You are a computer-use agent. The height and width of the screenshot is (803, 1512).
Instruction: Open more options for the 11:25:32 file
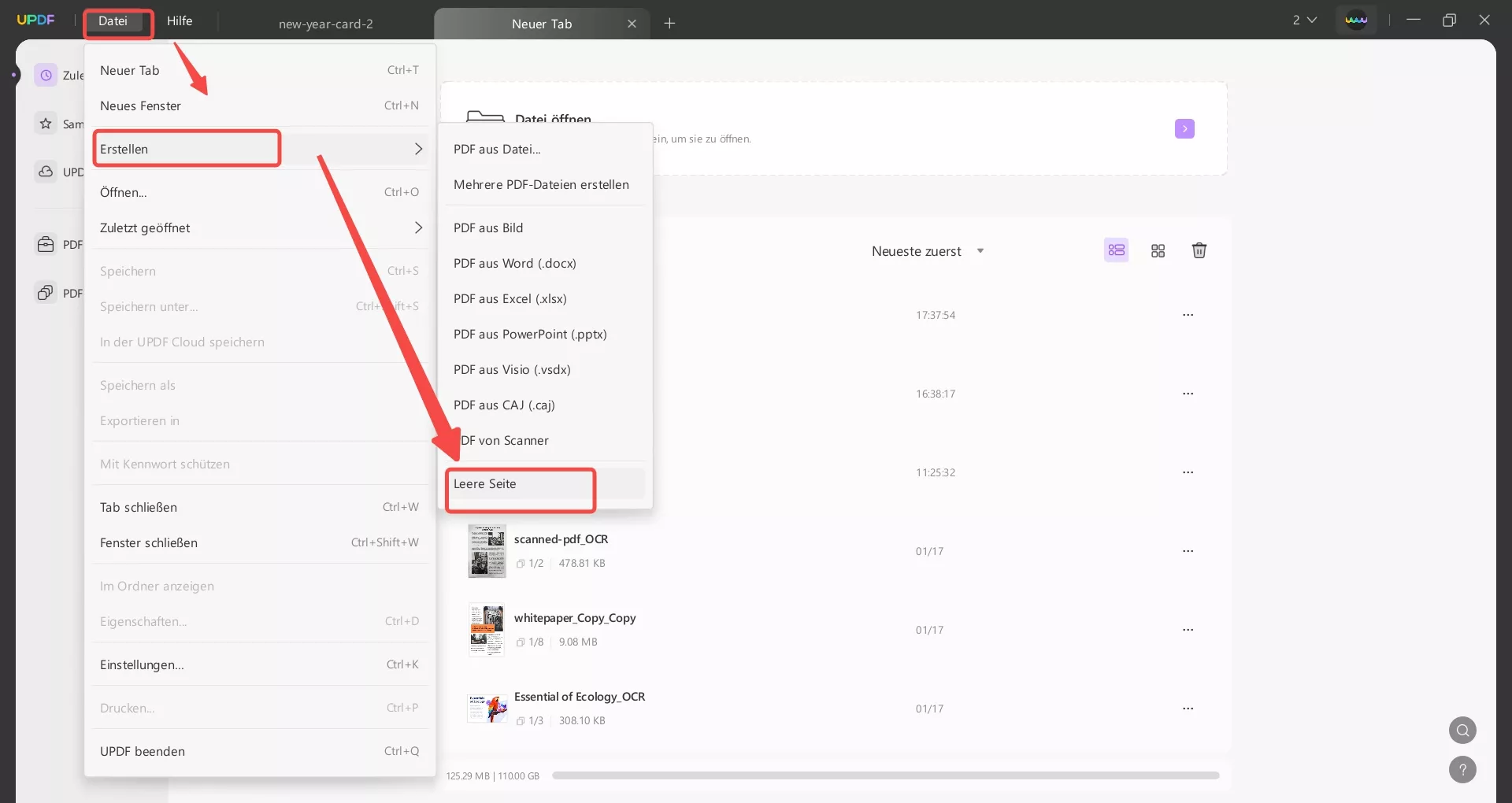pos(1188,472)
